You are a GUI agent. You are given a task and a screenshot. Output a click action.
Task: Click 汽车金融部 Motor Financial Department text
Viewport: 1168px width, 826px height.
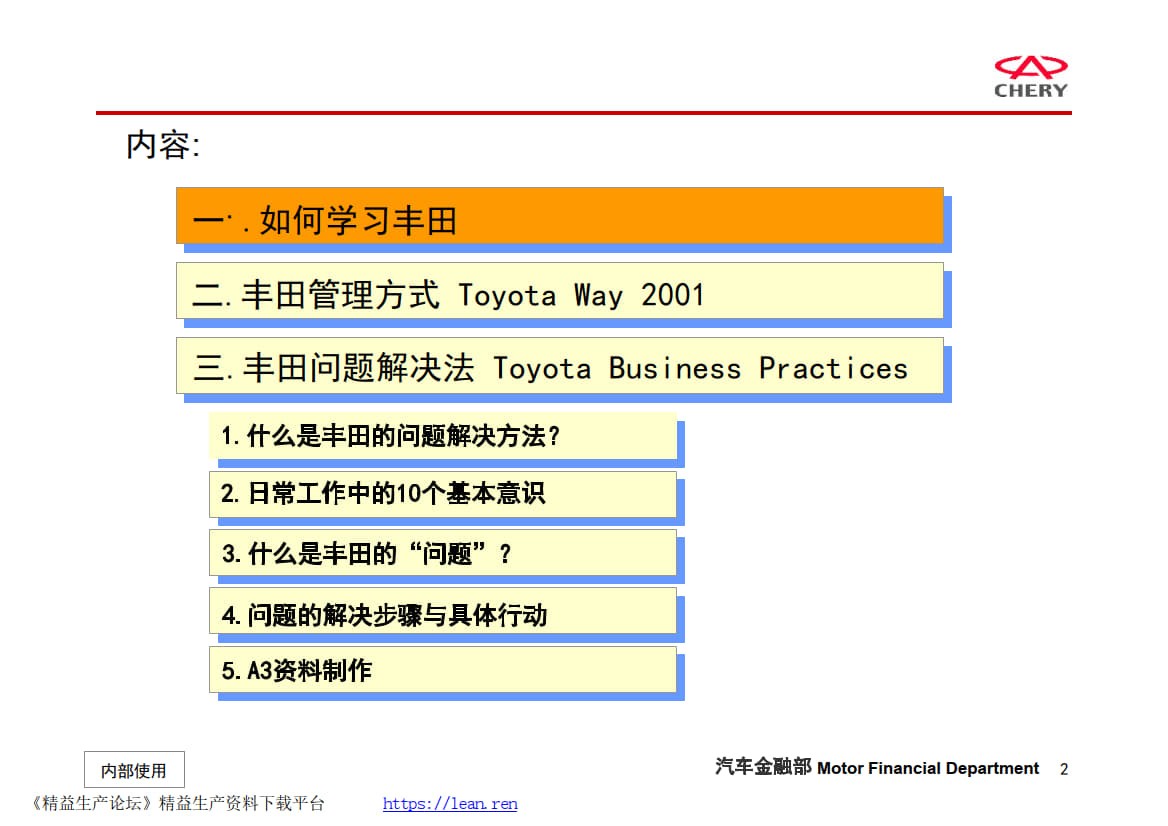click(877, 767)
